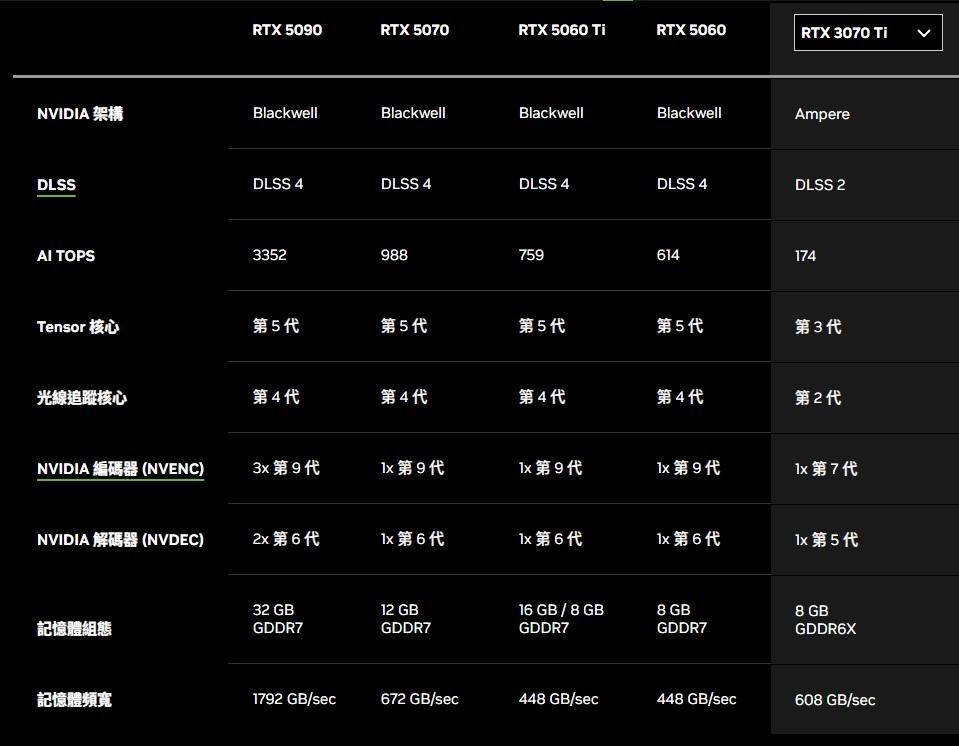Viewport: 959px width, 746px height.
Task: Click the 12 GB GDDR7 memory cell
Action: coord(405,619)
